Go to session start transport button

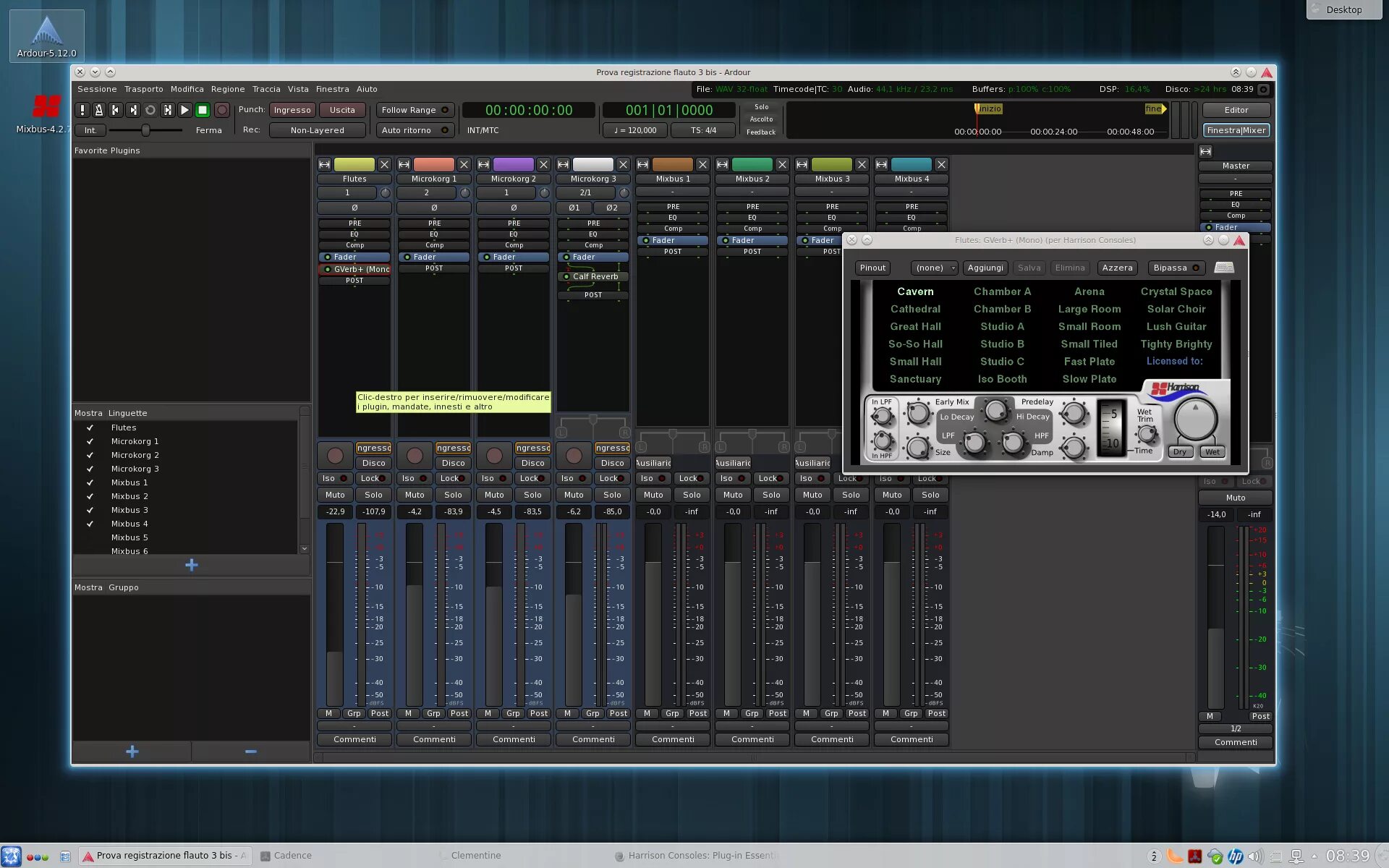pos(116,110)
